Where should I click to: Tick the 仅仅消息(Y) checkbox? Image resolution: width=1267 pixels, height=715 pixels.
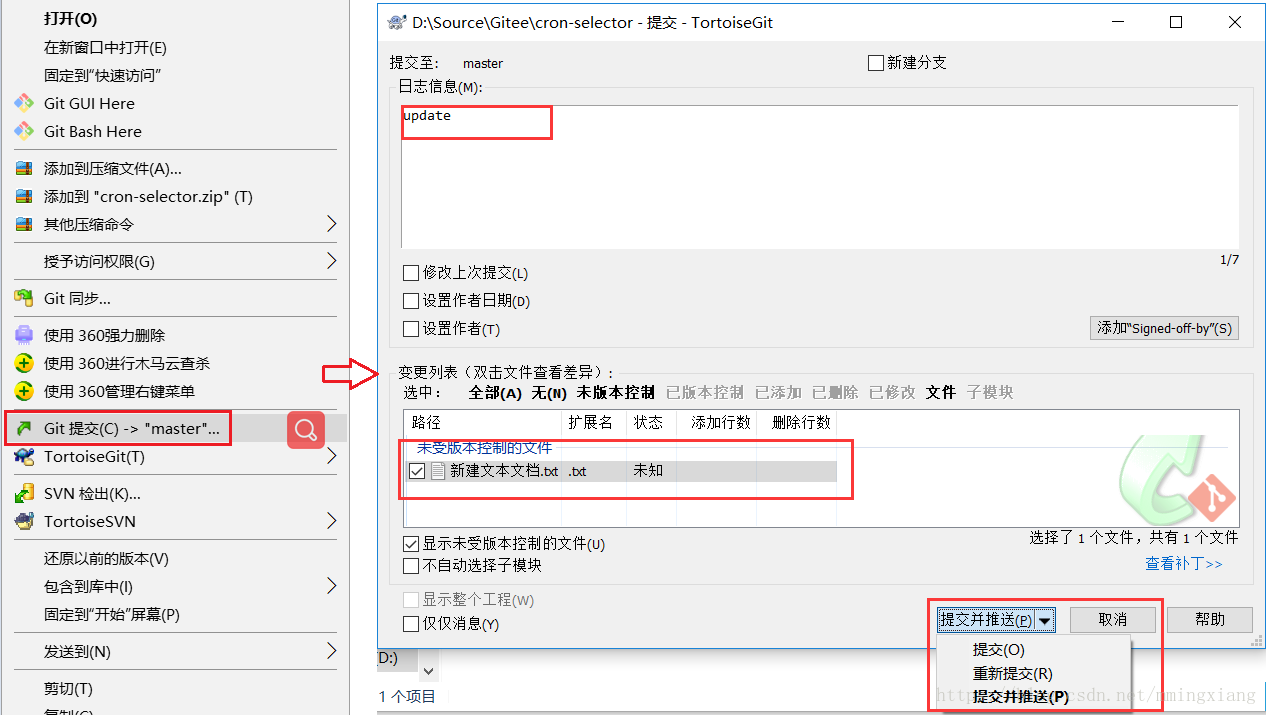pos(410,624)
